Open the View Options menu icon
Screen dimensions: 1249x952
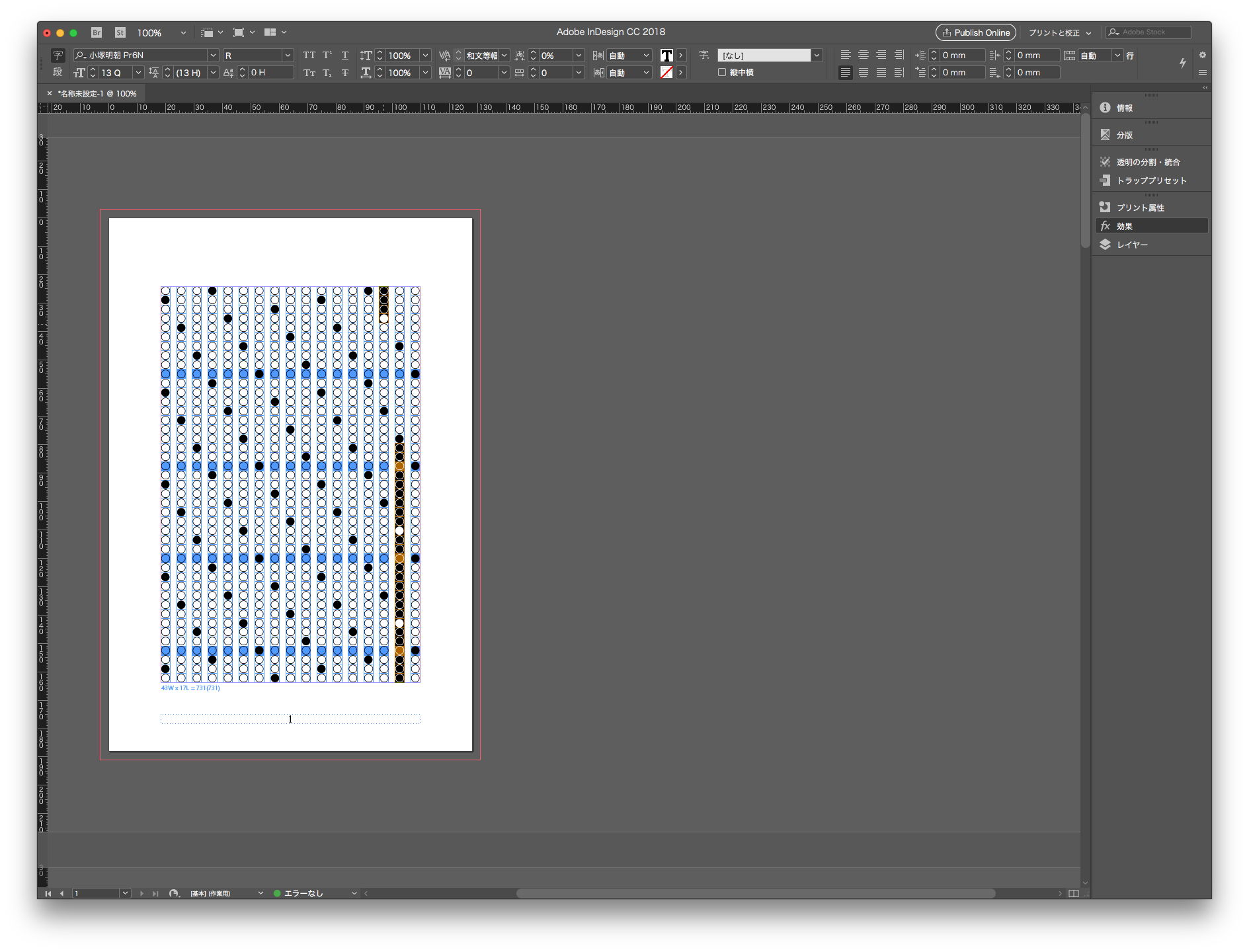point(212,32)
